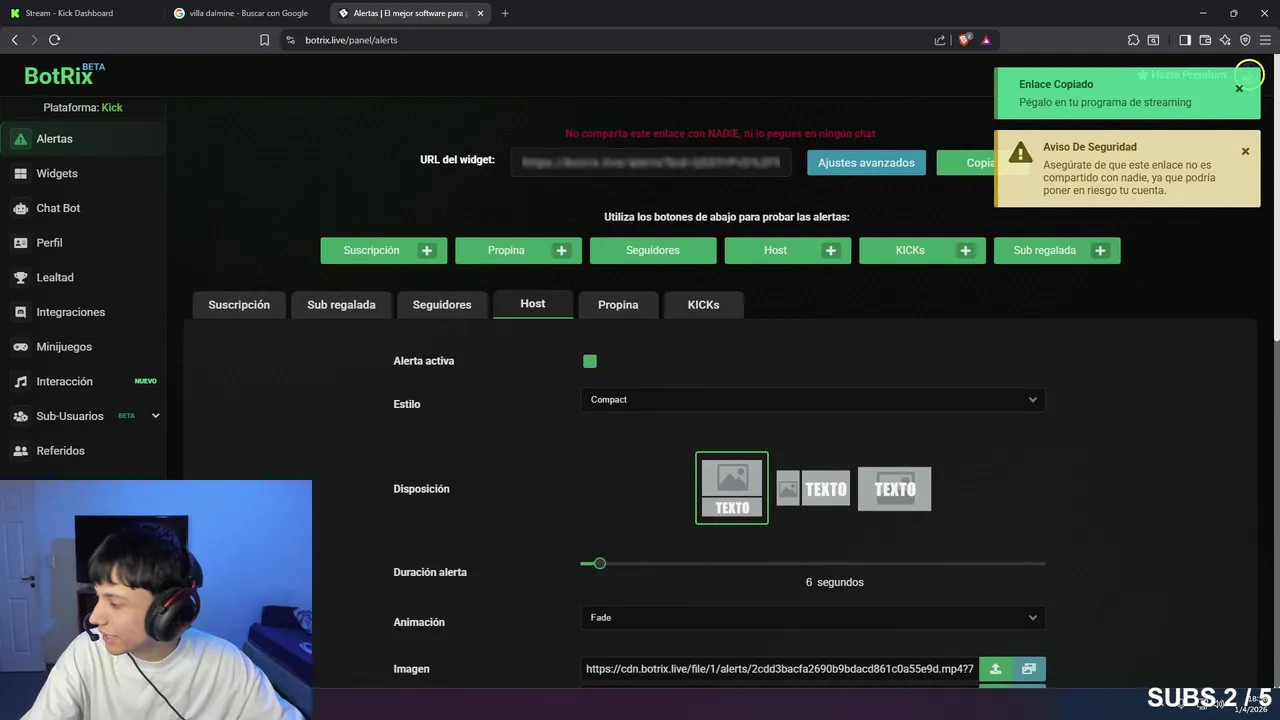Click the share page icon
This screenshot has height=720, width=1280.
pyautogui.click(x=940, y=40)
